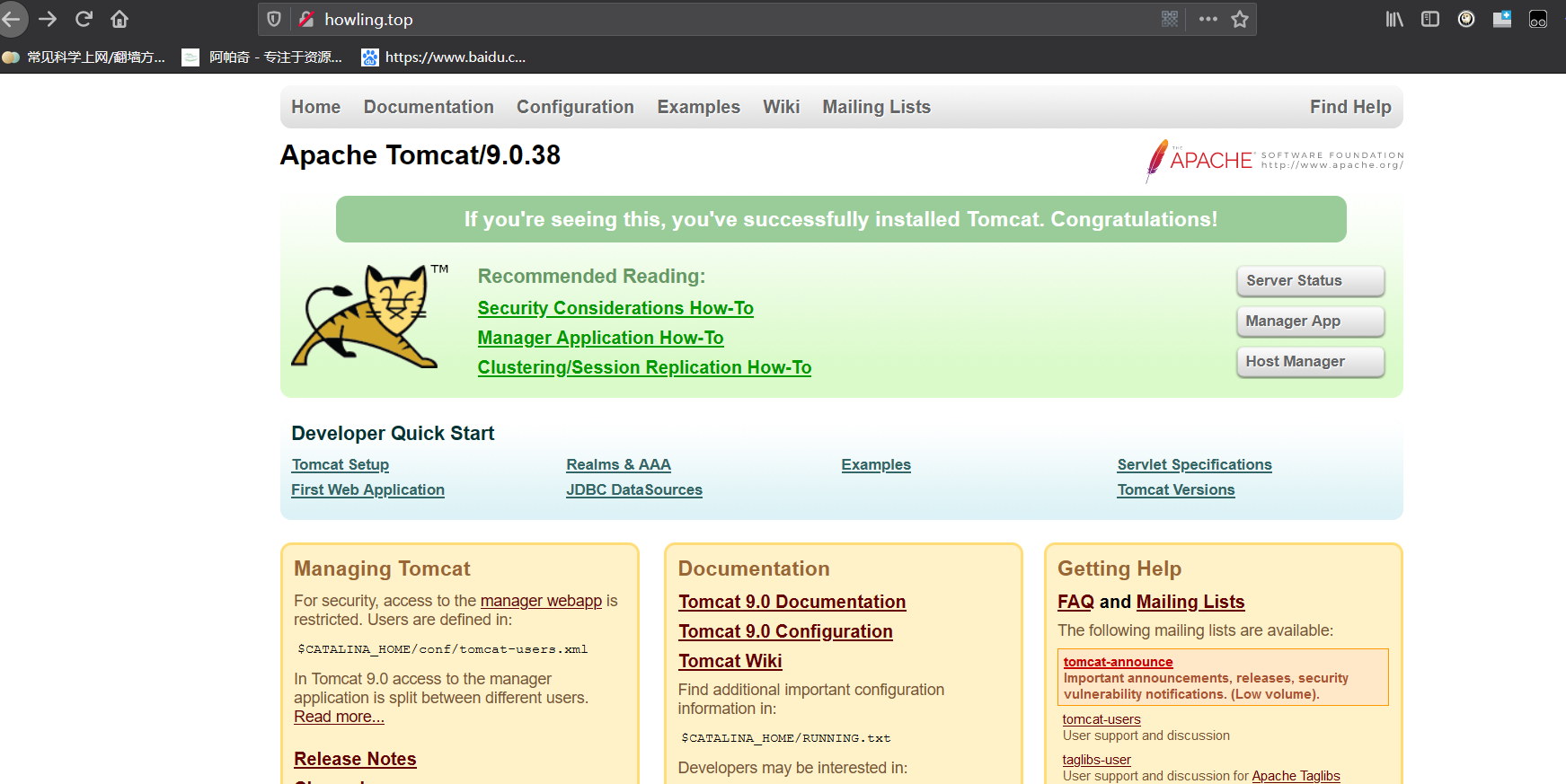Open the library bookshelf icon
The height and width of the screenshot is (784, 1566).
click(1394, 19)
